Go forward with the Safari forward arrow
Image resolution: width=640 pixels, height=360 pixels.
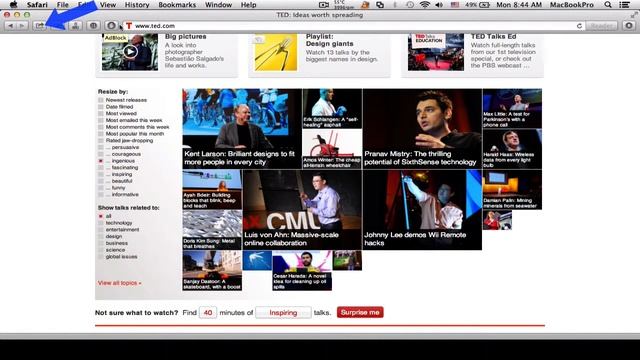[22, 26]
